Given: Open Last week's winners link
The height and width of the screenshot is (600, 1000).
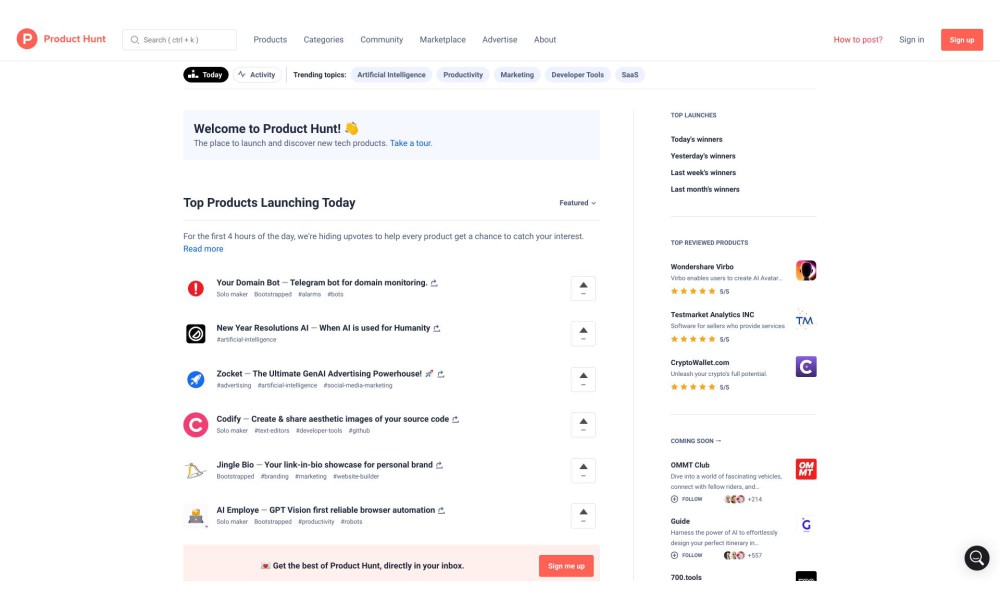Looking at the screenshot, I should tap(703, 172).
